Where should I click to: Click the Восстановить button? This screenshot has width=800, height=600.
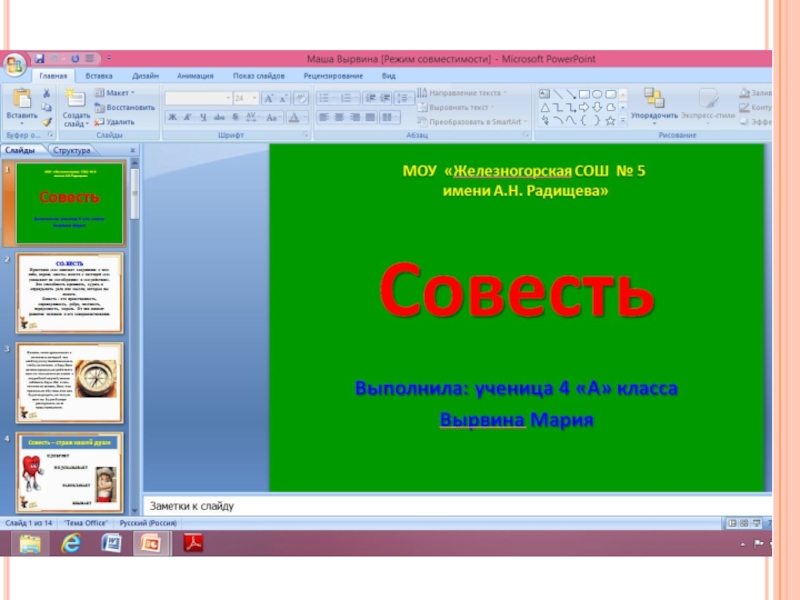click(x=124, y=107)
